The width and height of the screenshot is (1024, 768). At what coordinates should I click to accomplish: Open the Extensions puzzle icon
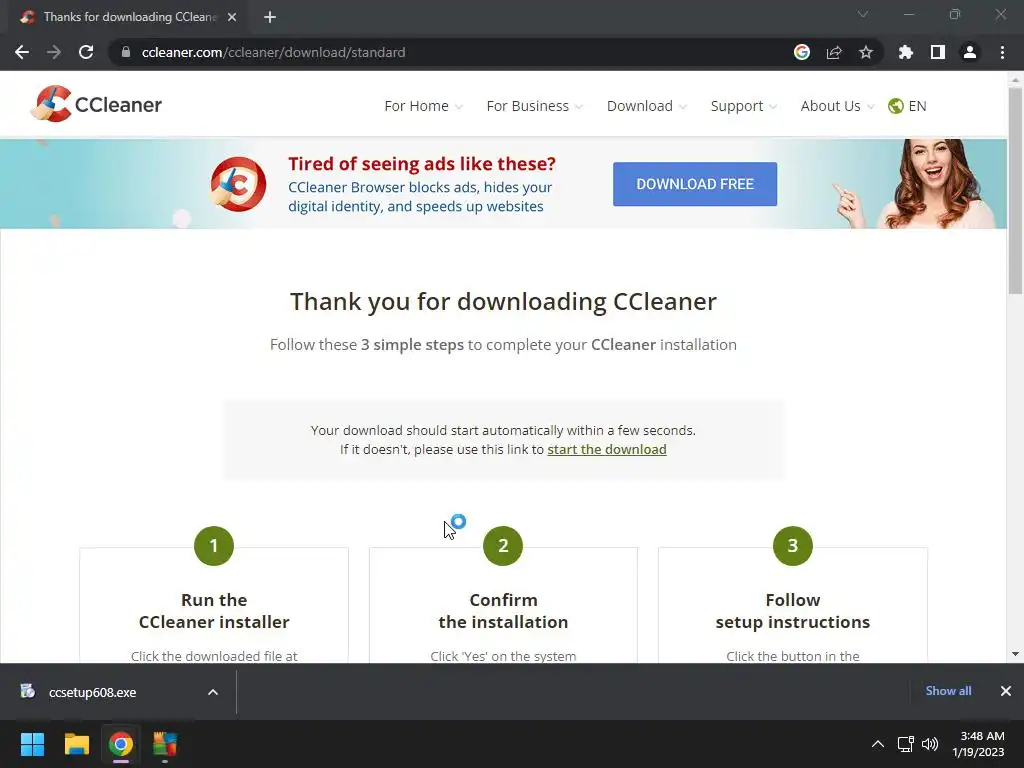906,52
